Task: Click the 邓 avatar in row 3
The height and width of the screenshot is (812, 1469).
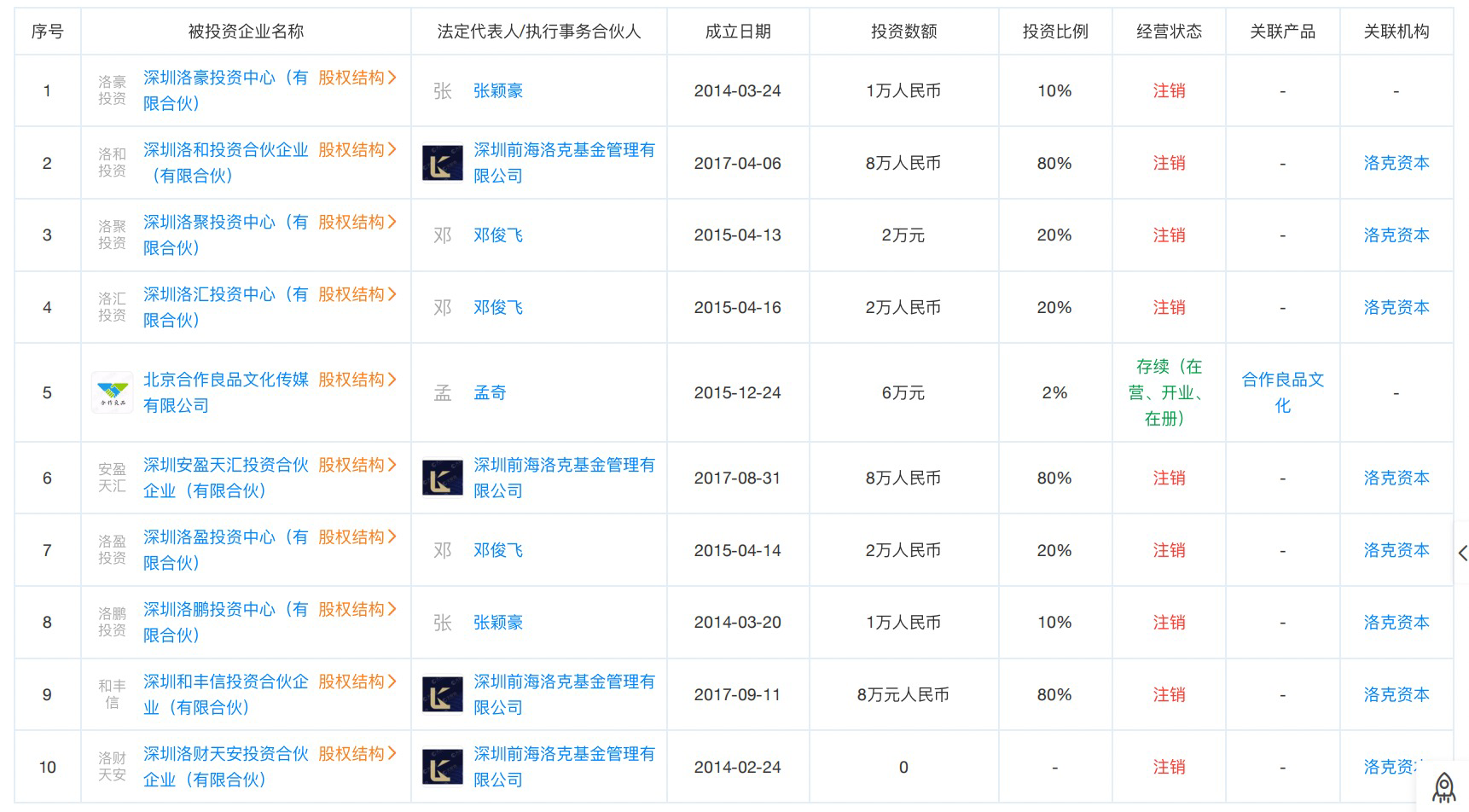Action: click(x=443, y=235)
